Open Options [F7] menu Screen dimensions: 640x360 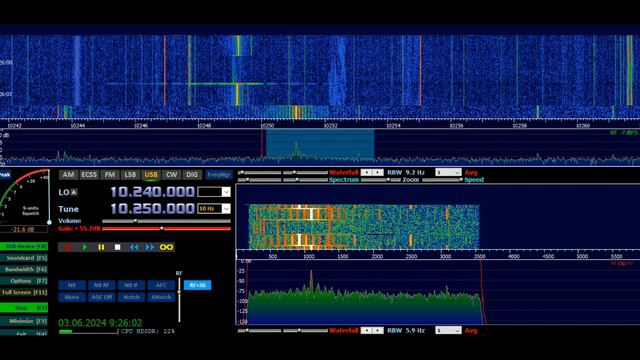pyautogui.click(x=24, y=281)
